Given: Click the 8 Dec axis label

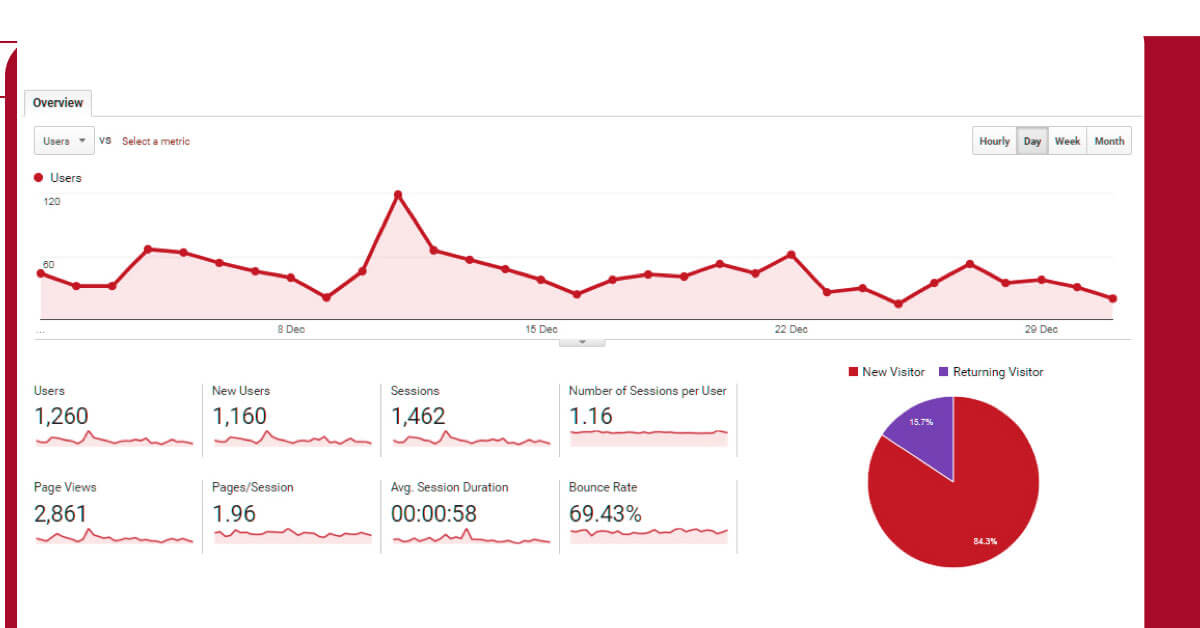Looking at the screenshot, I should (x=291, y=330).
